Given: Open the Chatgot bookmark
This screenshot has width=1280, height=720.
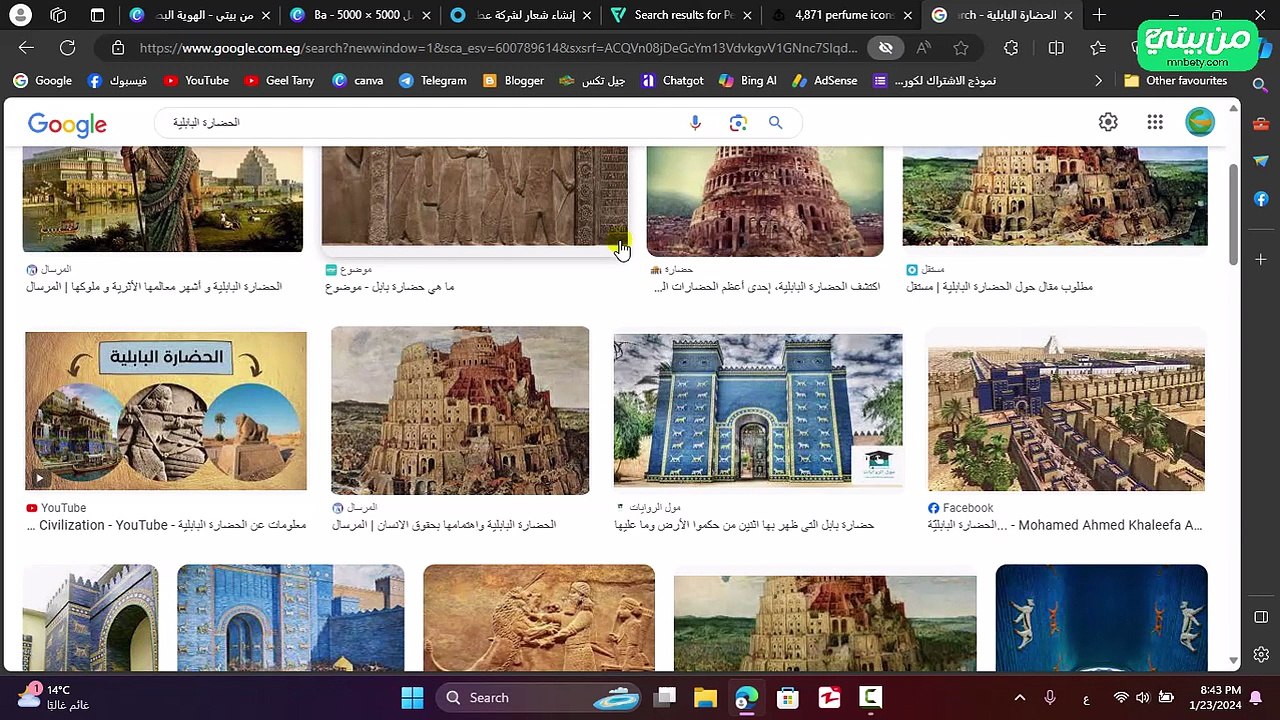Looking at the screenshot, I should 672,81.
